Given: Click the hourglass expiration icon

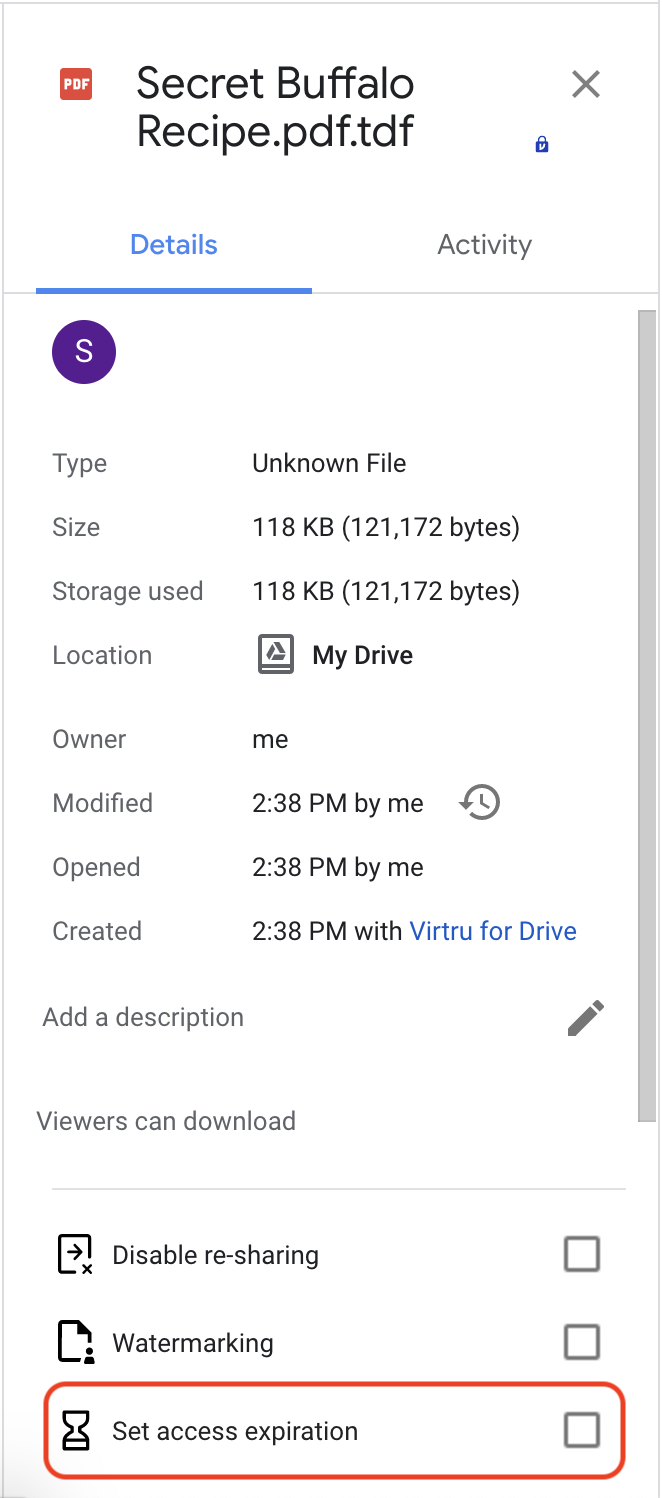Looking at the screenshot, I should [75, 1431].
